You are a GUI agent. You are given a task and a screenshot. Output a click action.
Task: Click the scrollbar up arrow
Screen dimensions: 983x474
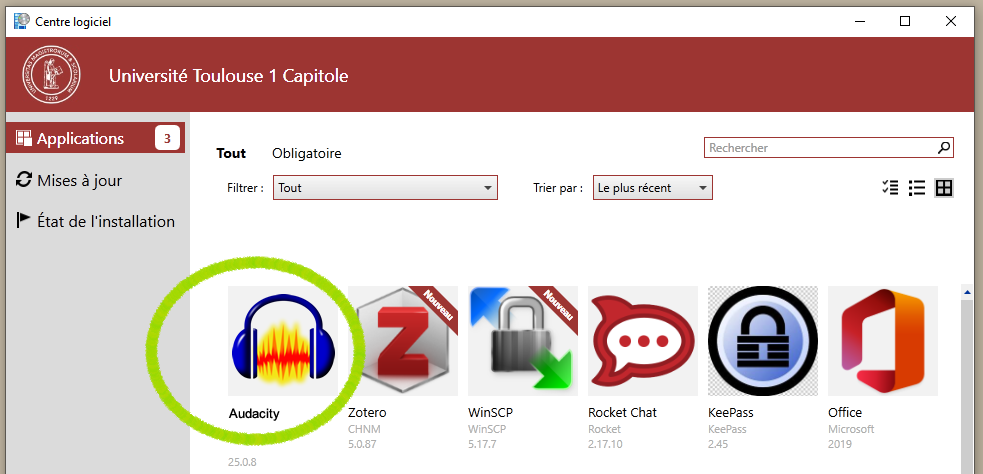(967, 292)
